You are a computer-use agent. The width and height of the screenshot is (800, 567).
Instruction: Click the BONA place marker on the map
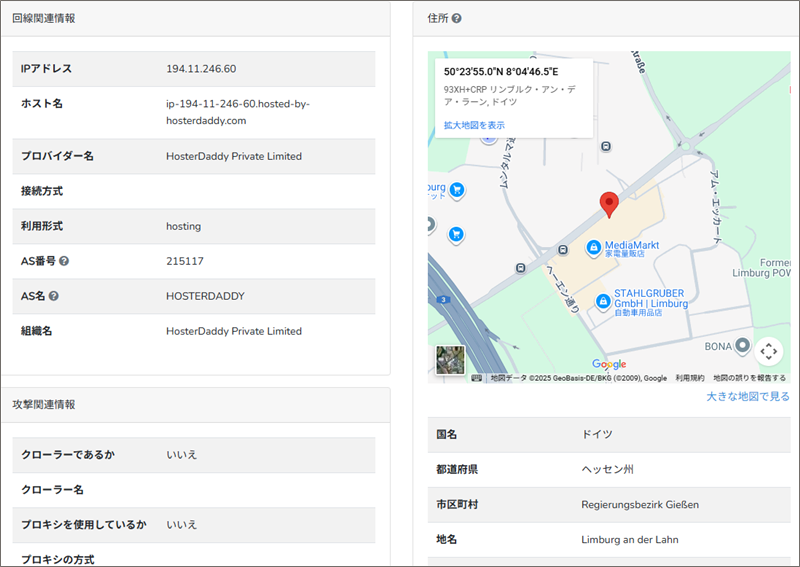point(742,346)
